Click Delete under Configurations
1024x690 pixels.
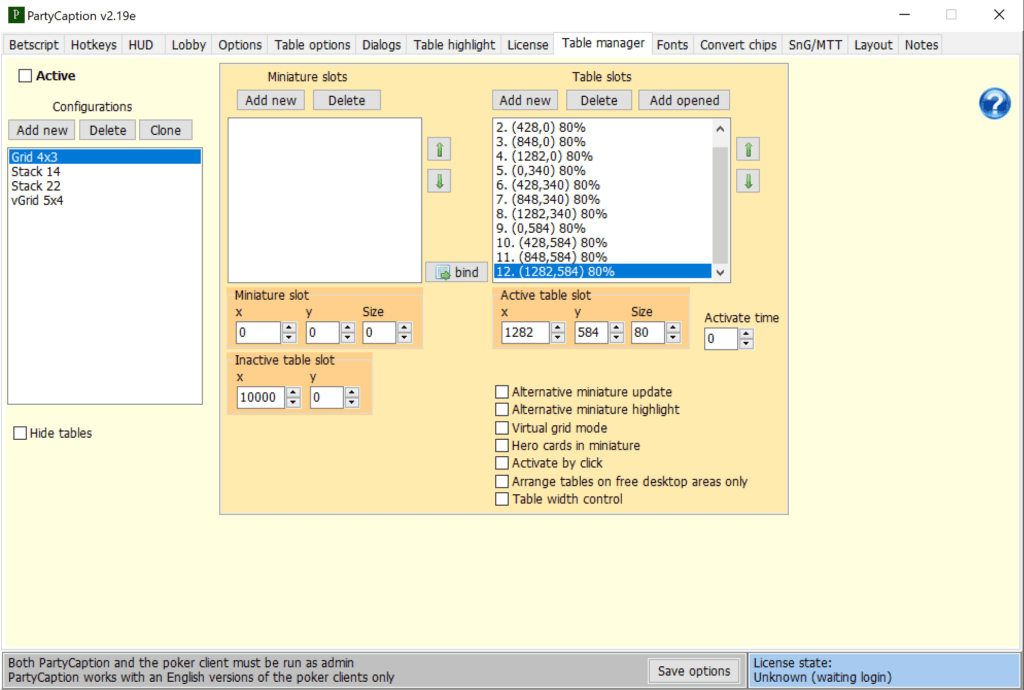coord(108,130)
